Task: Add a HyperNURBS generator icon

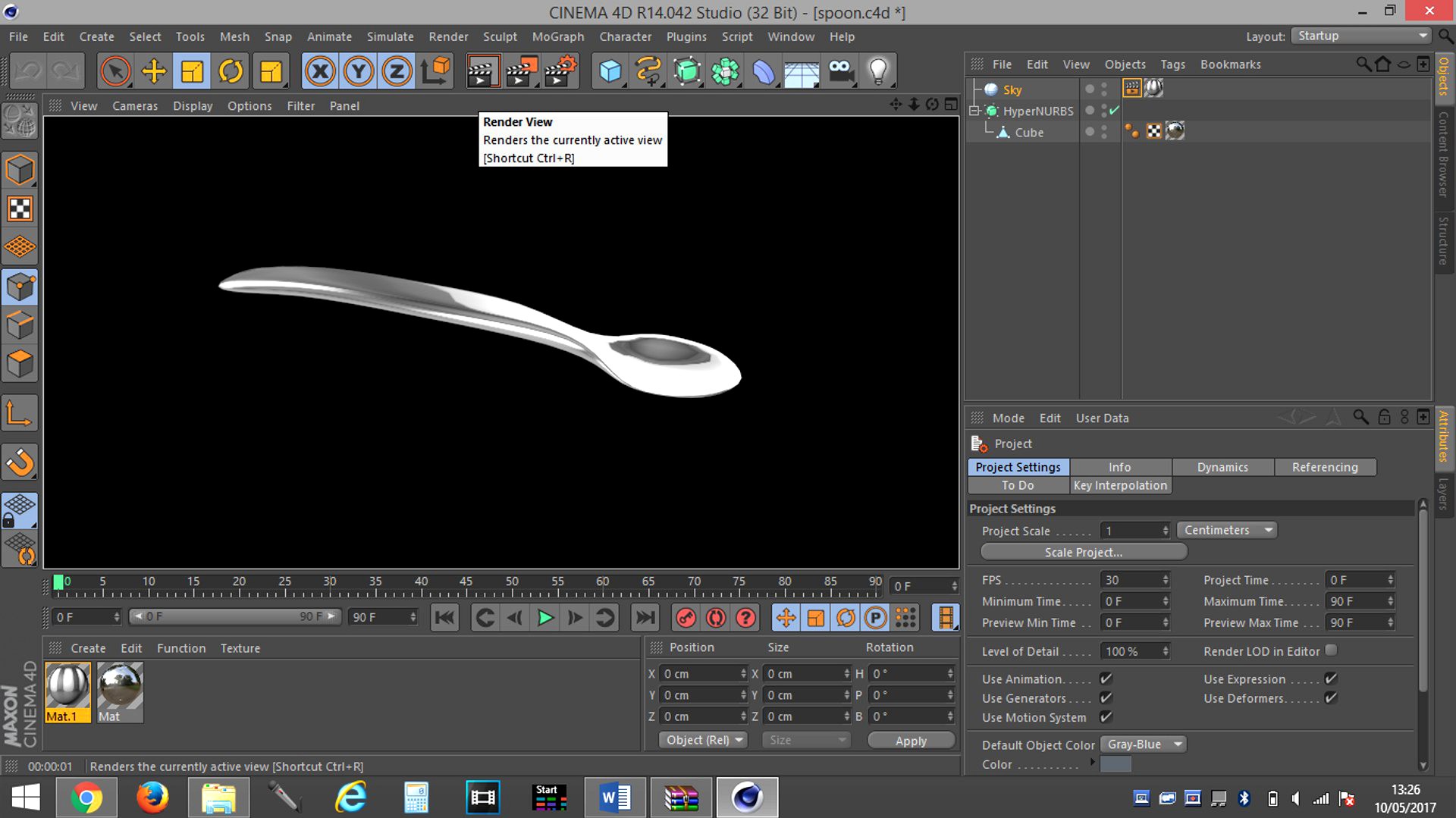Action: tap(687, 71)
